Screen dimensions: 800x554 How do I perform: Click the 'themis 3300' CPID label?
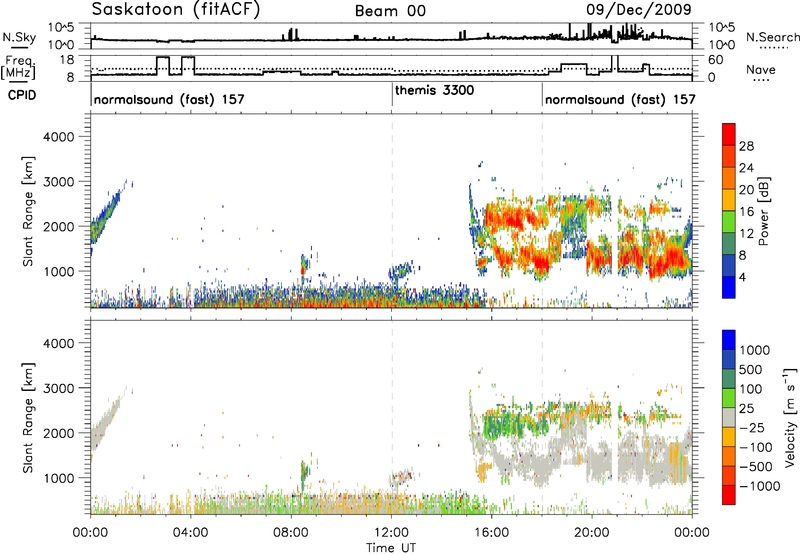click(x=434, y=90)
